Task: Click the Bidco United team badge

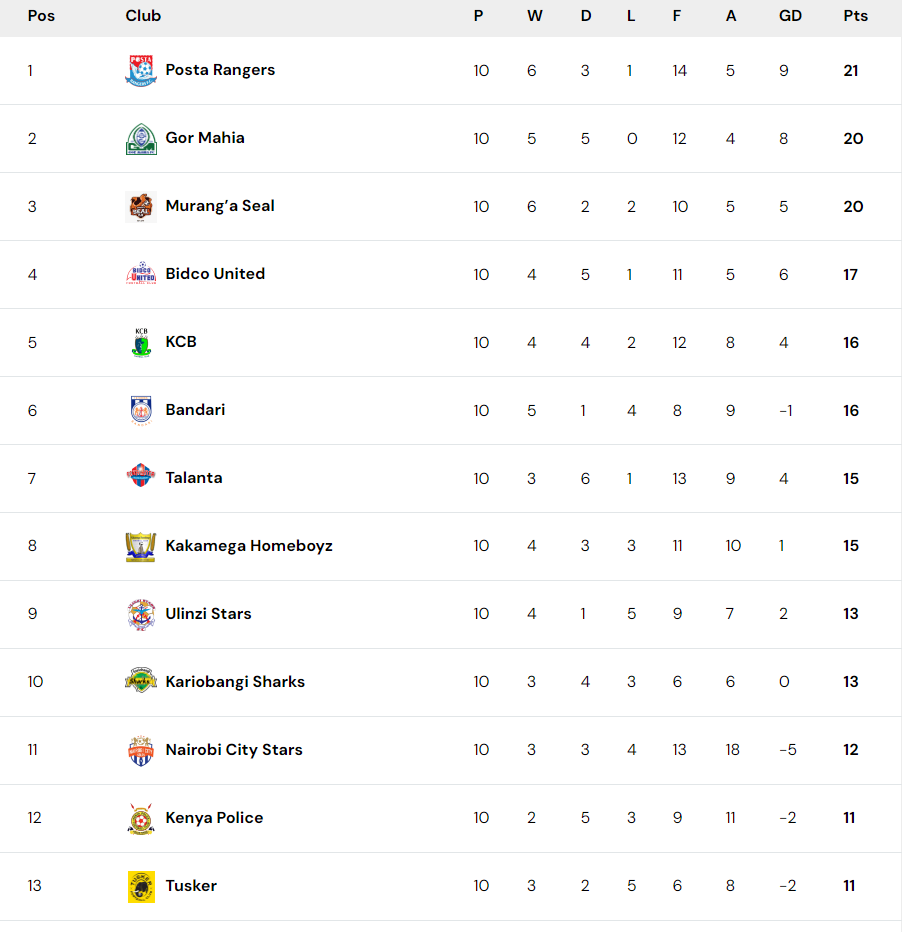Action: (x=141, y=274)
